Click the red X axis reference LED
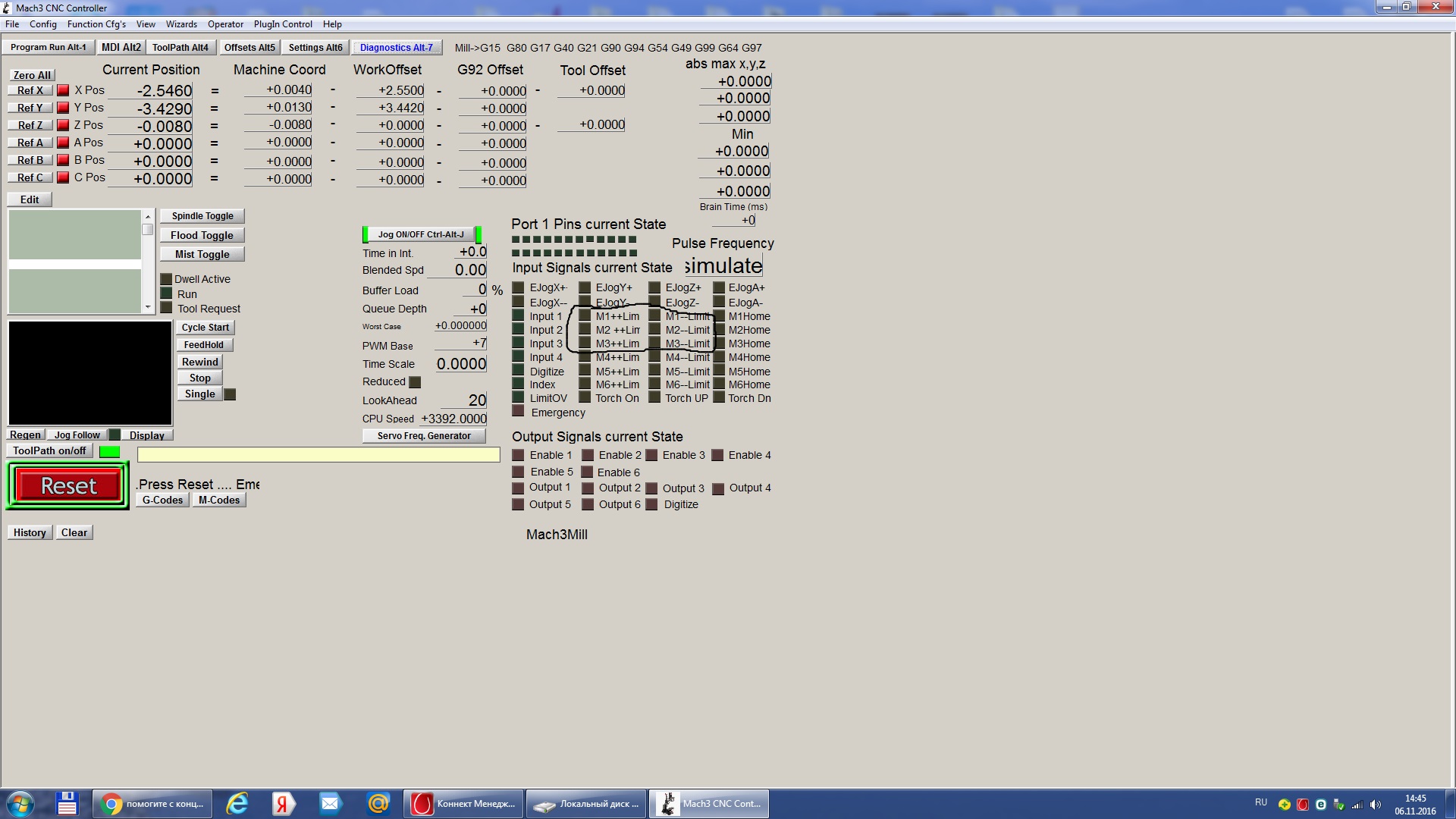Screen dimensions: 1456x819 pyautogui.click(x=63, y=90)
